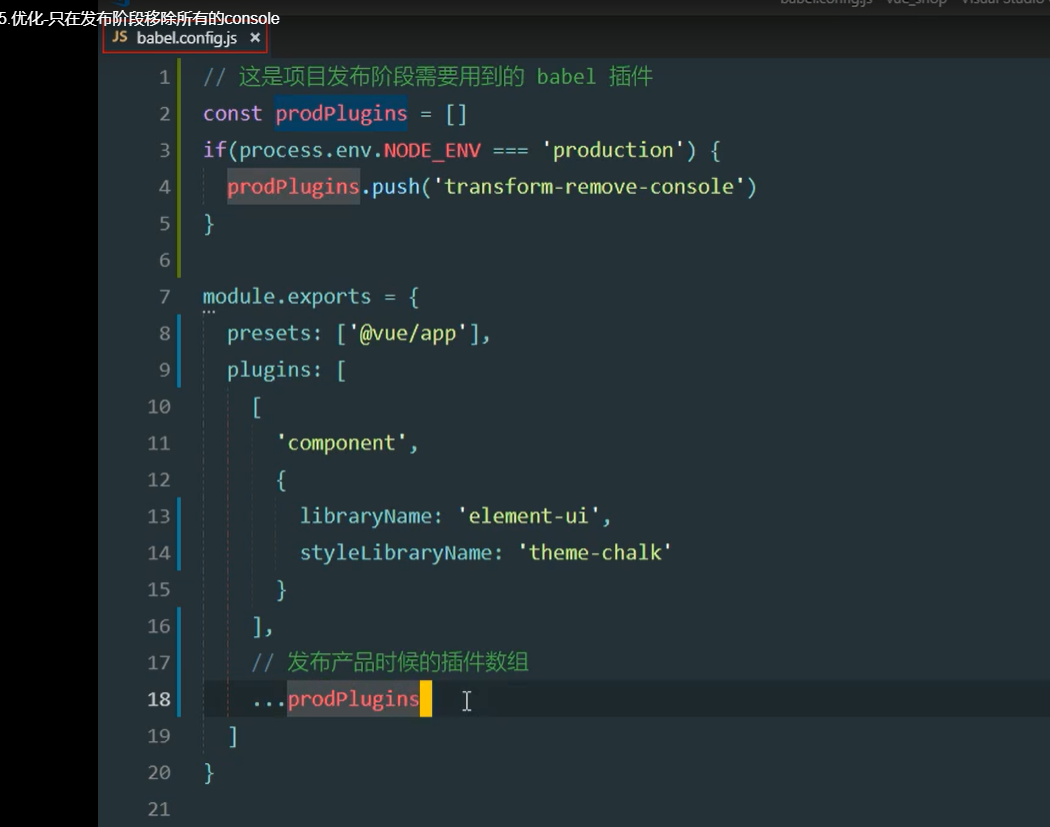Click 'babel' word in line 1 comment

point(566,77)
